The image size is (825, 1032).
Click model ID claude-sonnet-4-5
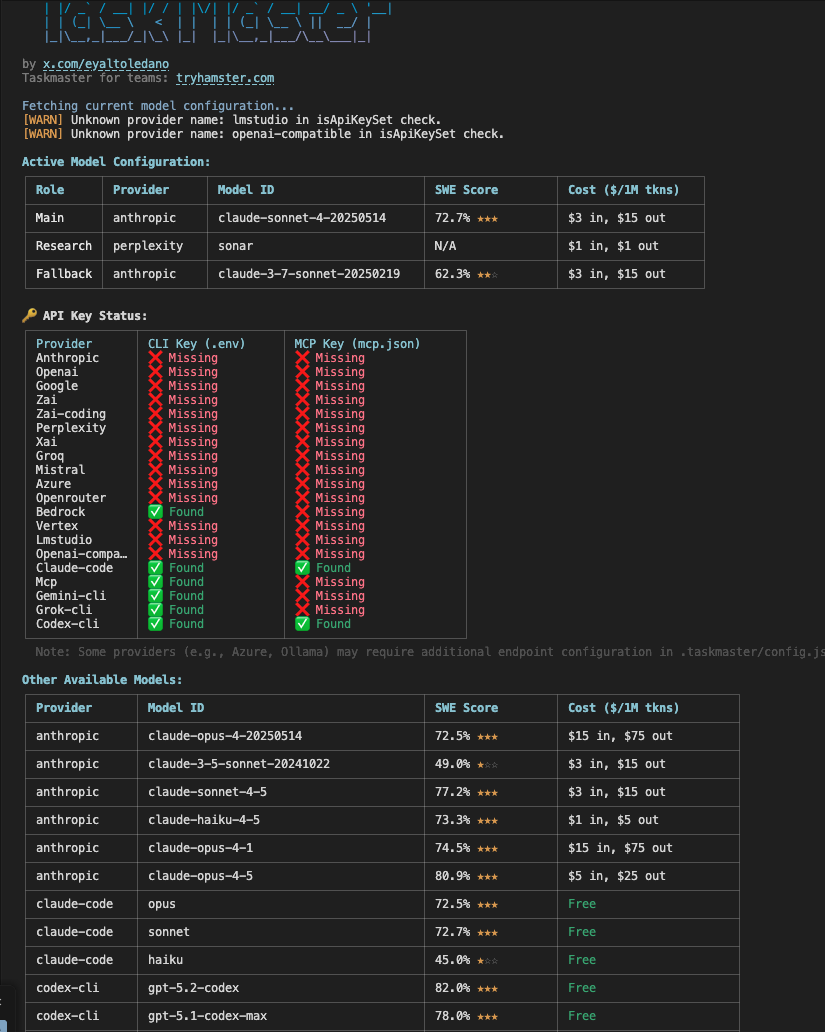pyautogui.click(x=207, y=792)
